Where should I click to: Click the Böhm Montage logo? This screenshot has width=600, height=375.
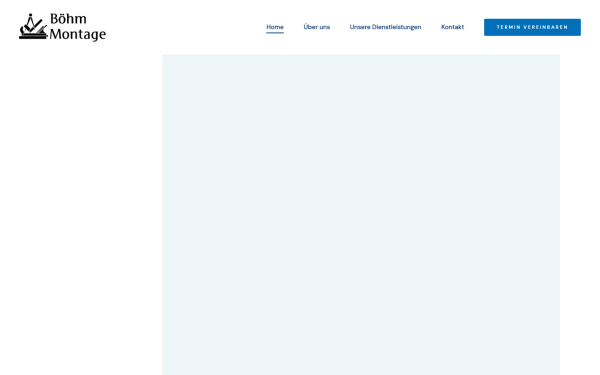click(62, 27)
